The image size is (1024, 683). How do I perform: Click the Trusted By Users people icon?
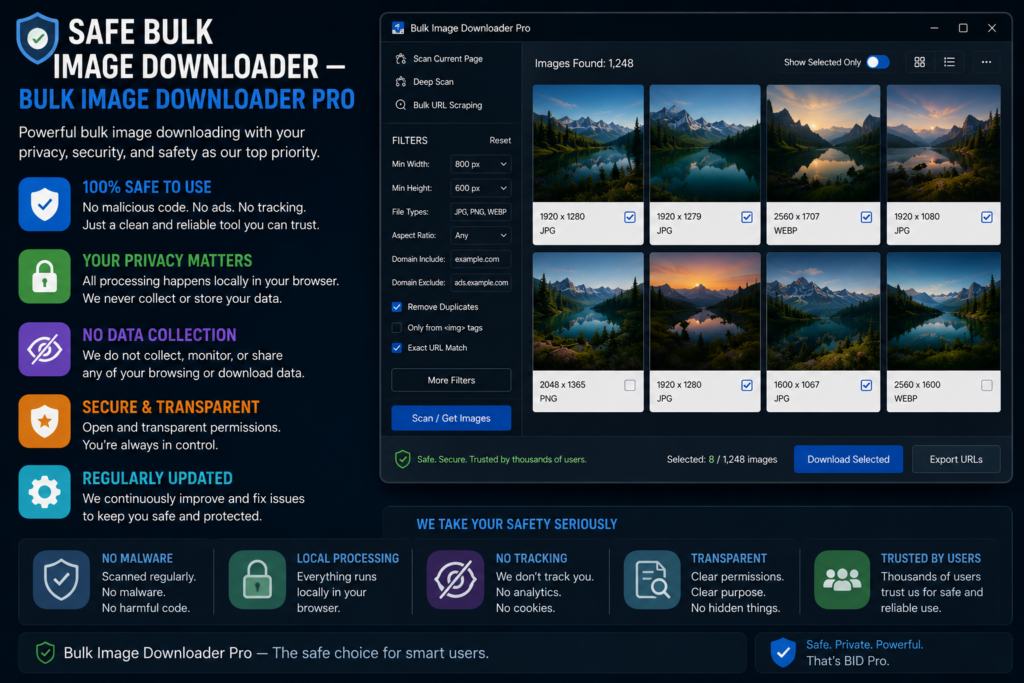842,580
